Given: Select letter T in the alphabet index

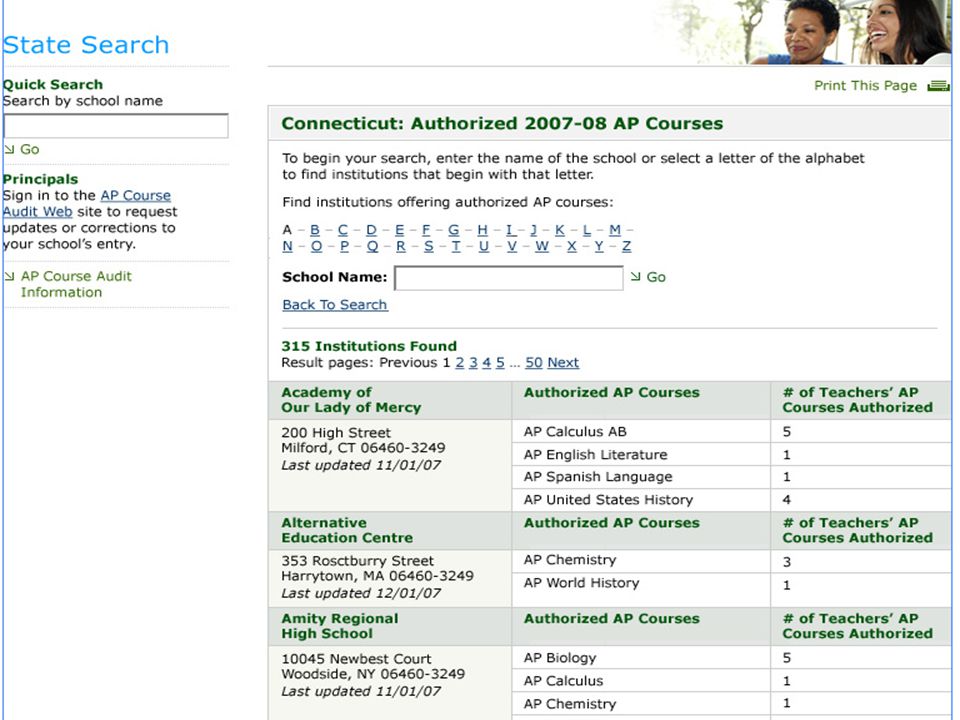Looking at the screenshot, I should coord(456,247).
